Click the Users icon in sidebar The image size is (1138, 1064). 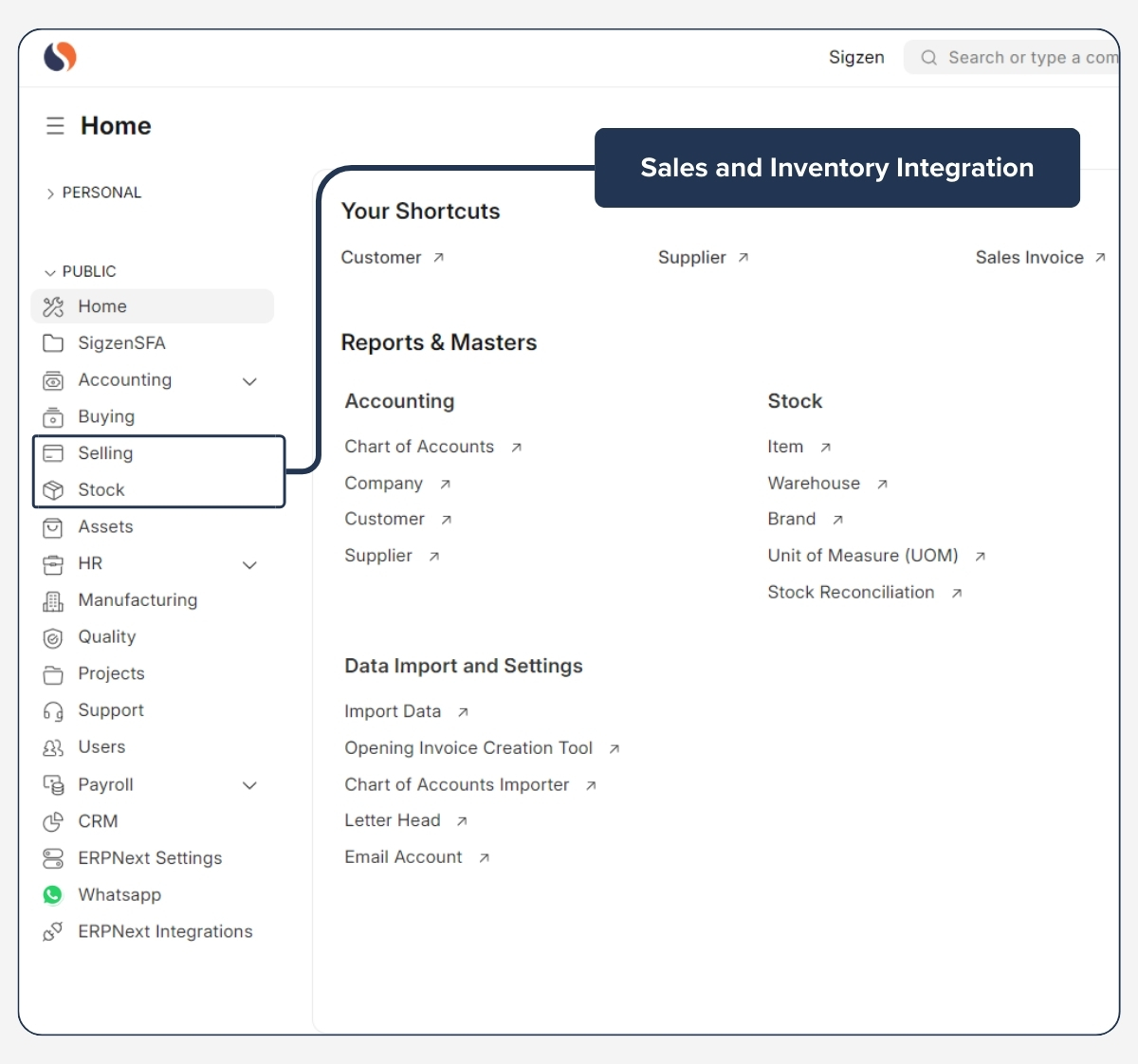click(53, 747)
